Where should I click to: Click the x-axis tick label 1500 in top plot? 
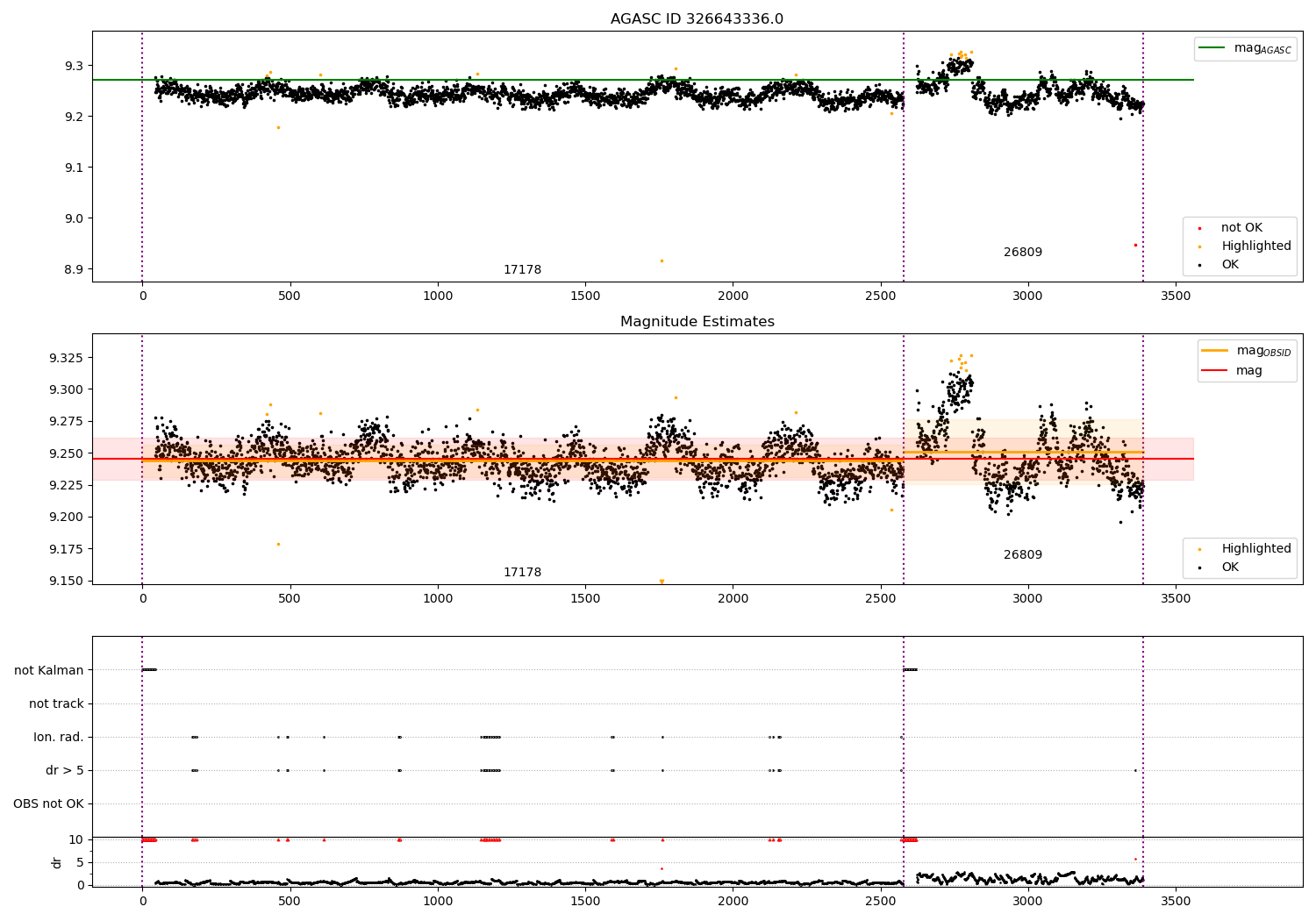(585, 296)
